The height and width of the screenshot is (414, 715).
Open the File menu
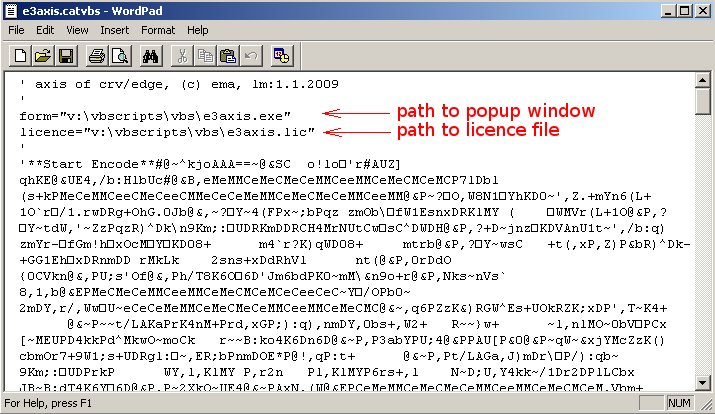point(17,30)
